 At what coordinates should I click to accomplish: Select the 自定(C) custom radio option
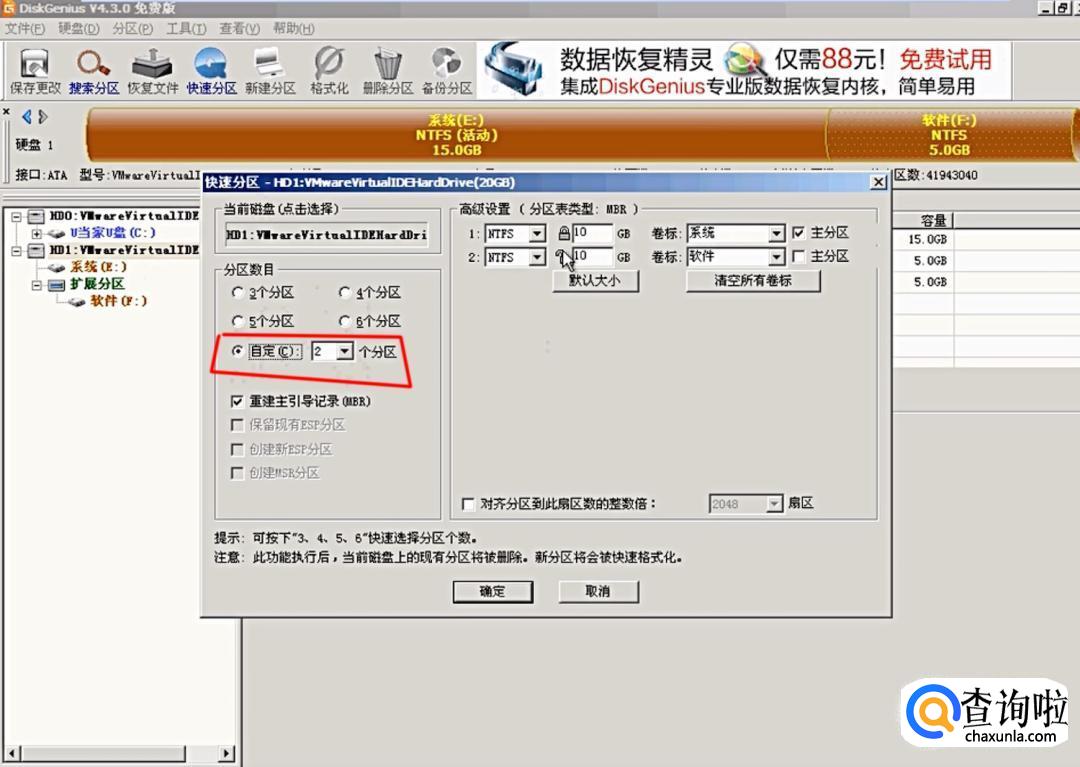[238, 351]
